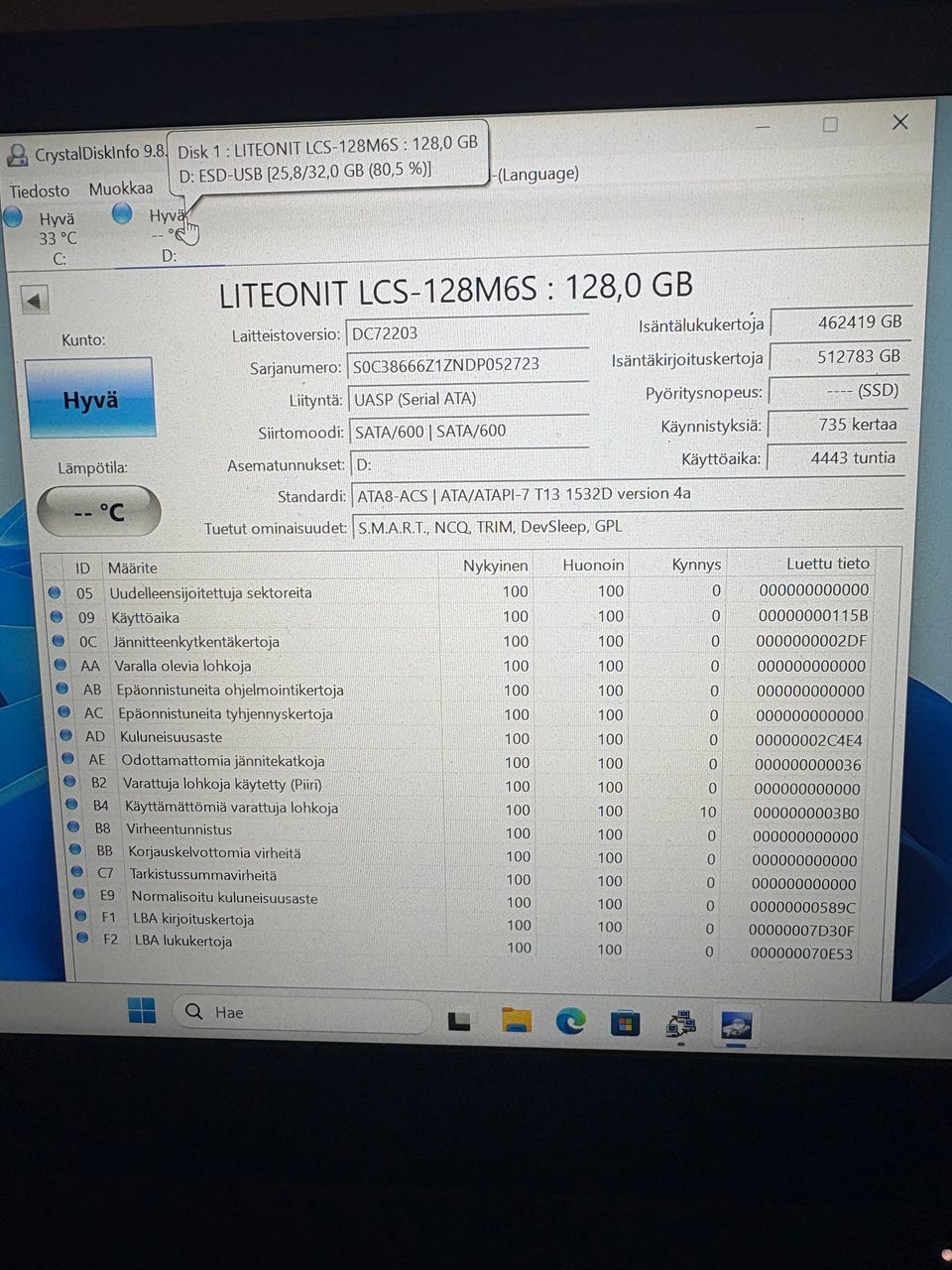Click the blue status dot of row AD
The image size is (952, 1270).
tap(66, 735)
